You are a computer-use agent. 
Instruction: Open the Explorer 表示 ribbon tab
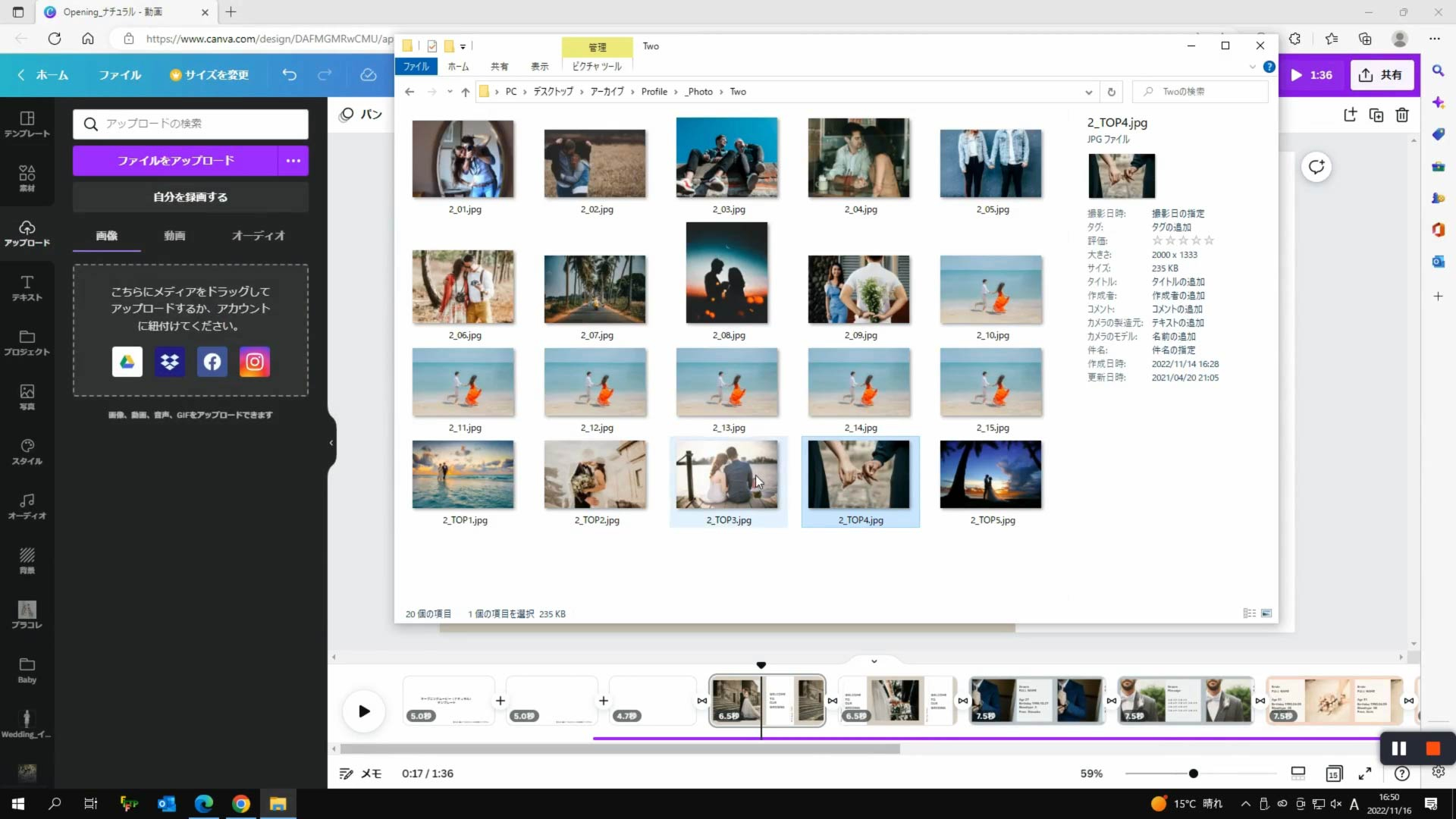coord(539,67)
